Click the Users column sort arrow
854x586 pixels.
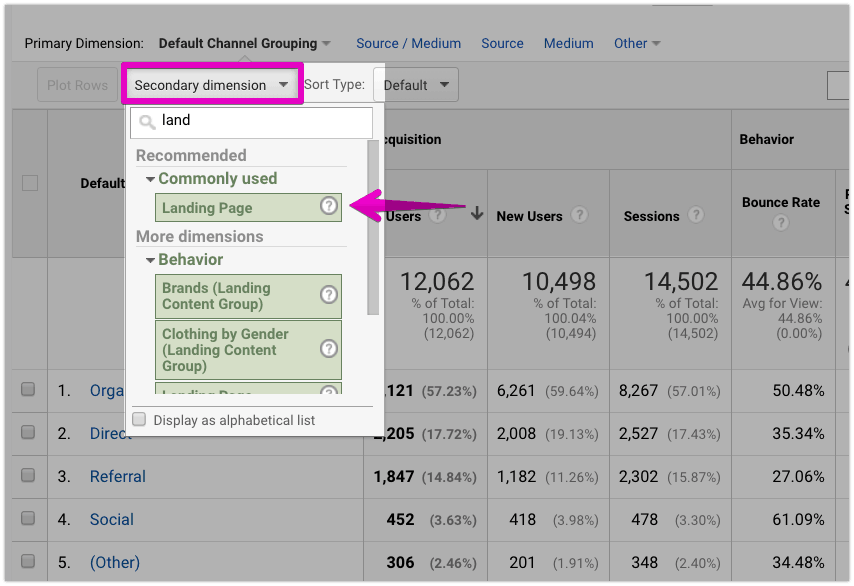(x=477, y=213)
